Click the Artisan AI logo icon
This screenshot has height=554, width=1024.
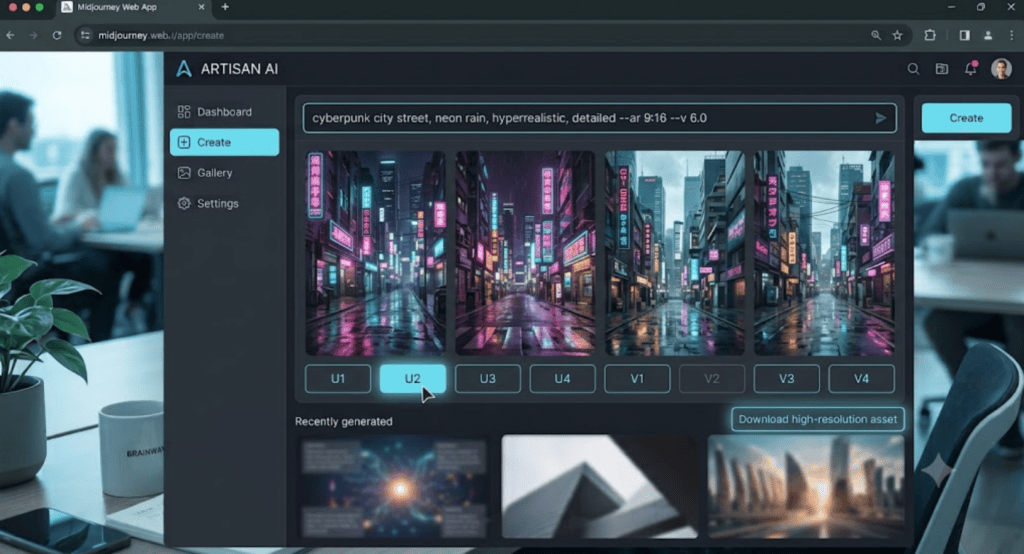pos(184,69)
